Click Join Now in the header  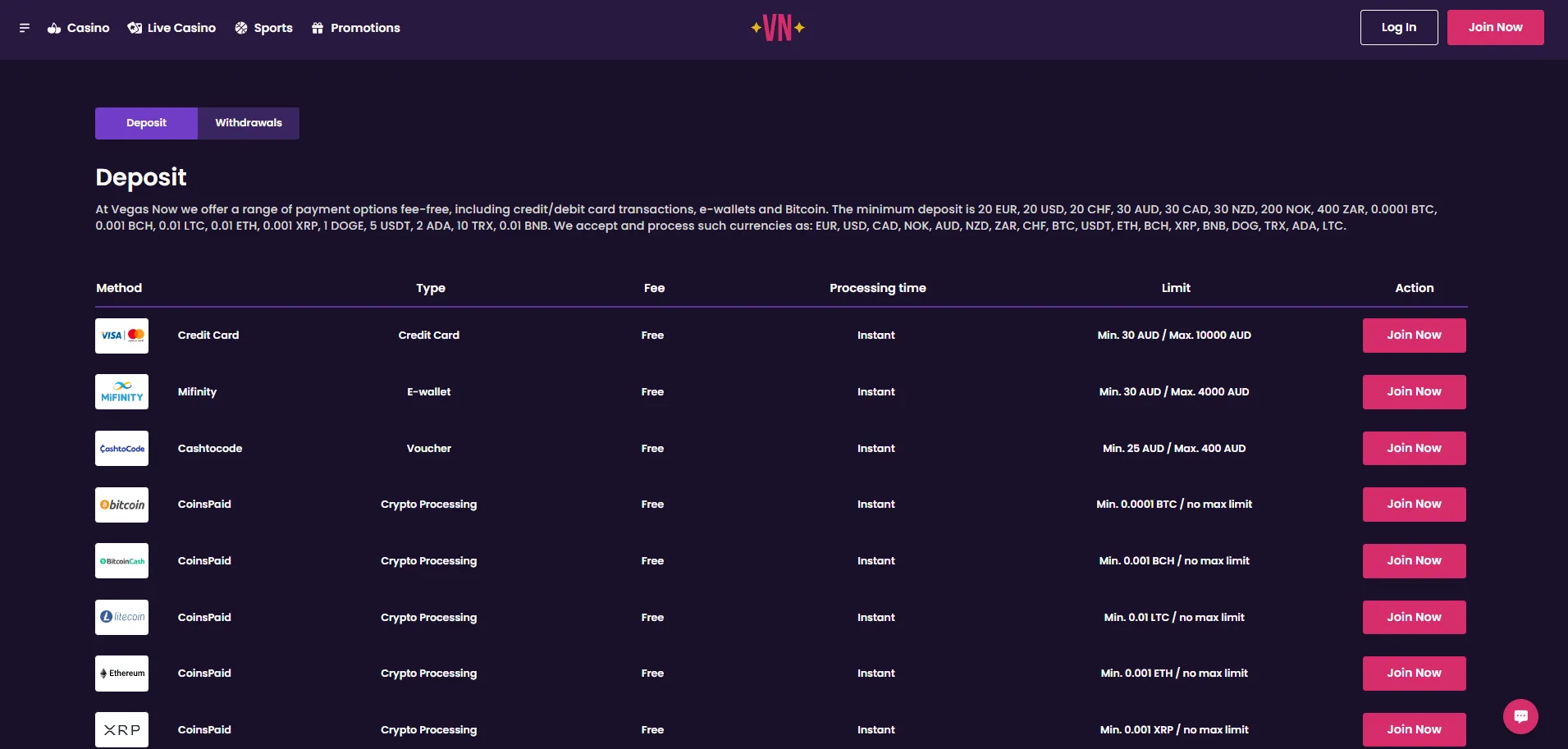1495,27
